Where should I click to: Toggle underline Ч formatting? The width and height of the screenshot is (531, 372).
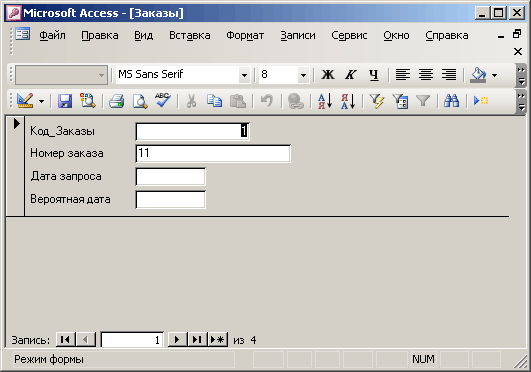374,75
